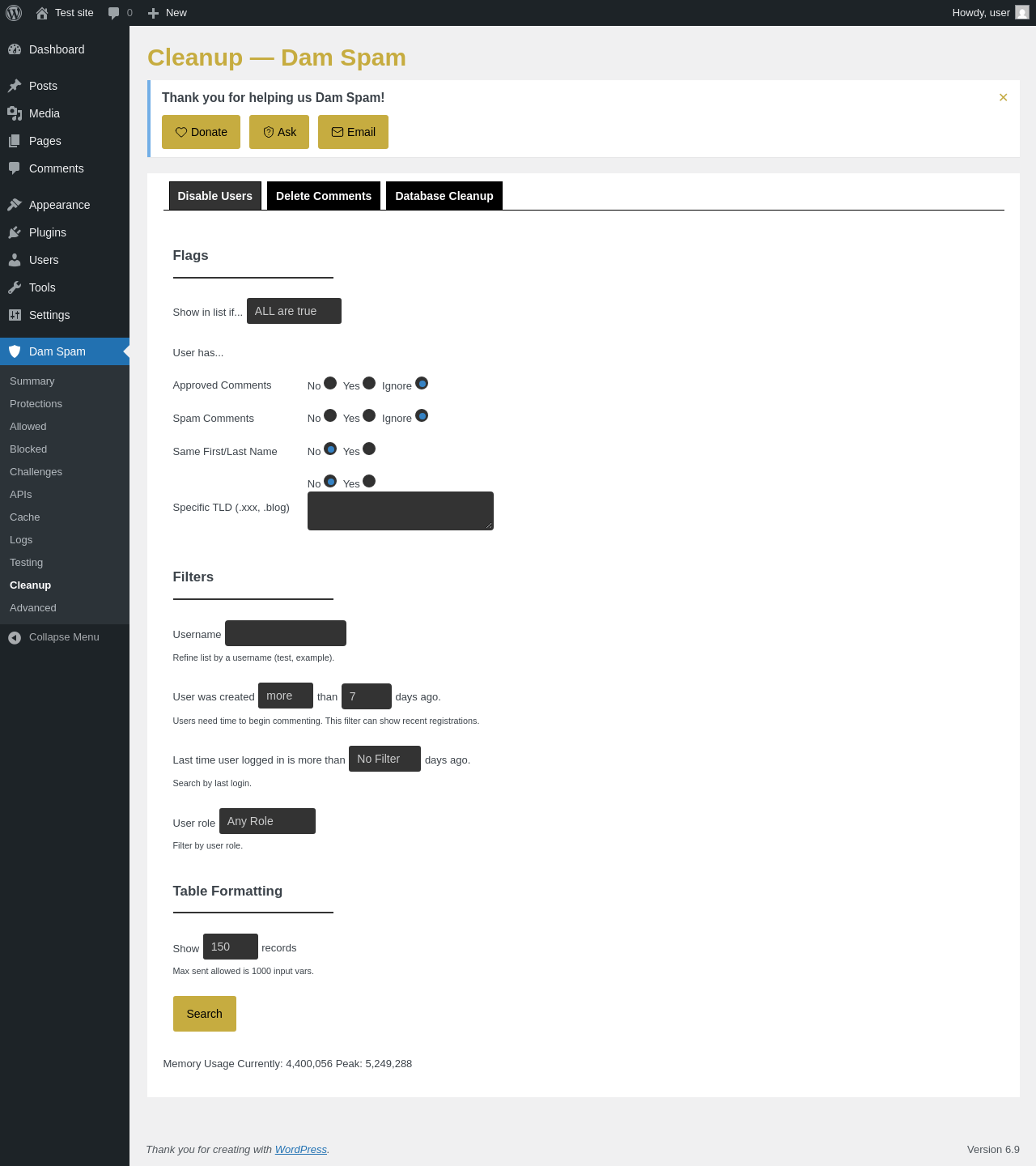Click the Search button

pyautogui.click(x=205, y=1014)
